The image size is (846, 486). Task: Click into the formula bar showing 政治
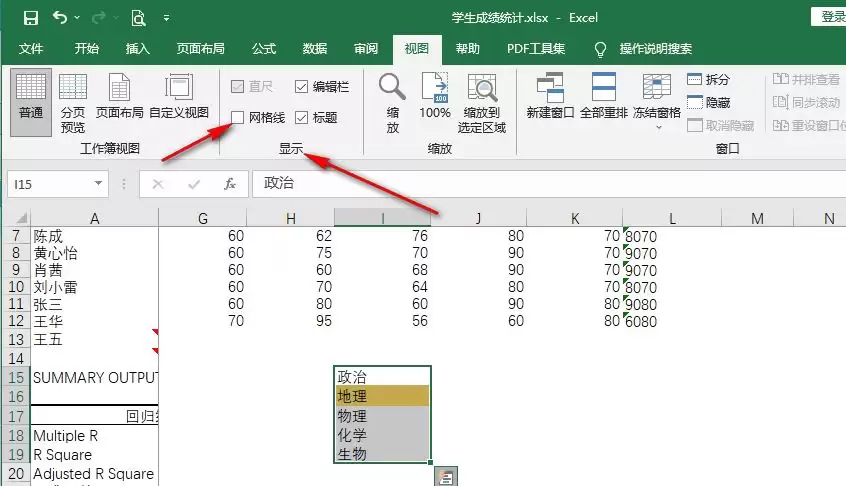pos(549,183)
